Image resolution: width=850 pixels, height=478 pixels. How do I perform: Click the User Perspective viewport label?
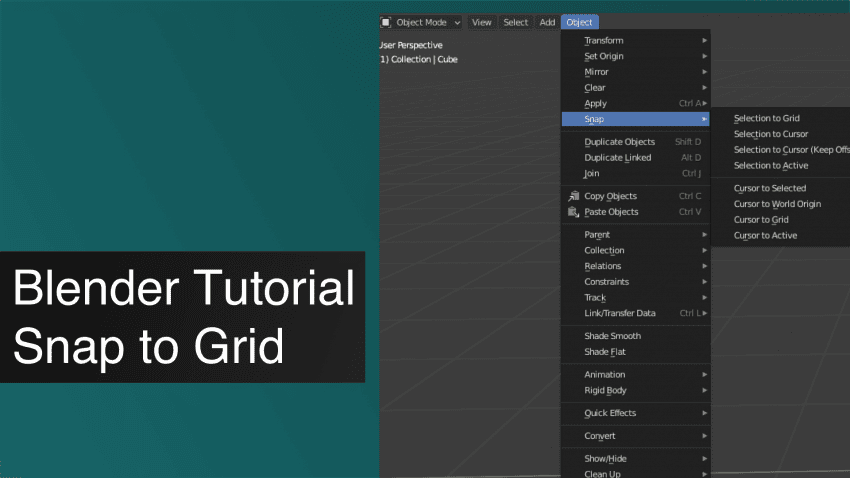pyautogui.click(x=411, y=45)
